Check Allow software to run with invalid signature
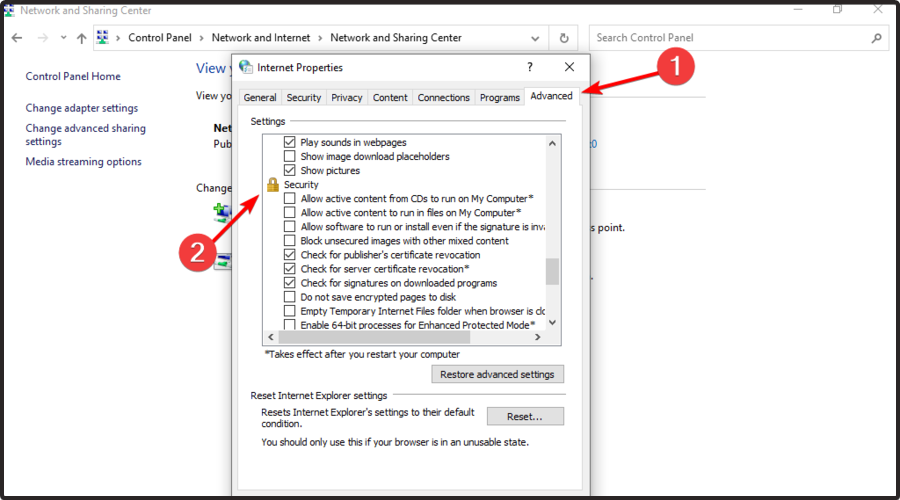Viewport: 900px width, 500px height. (x=290, y=226)
